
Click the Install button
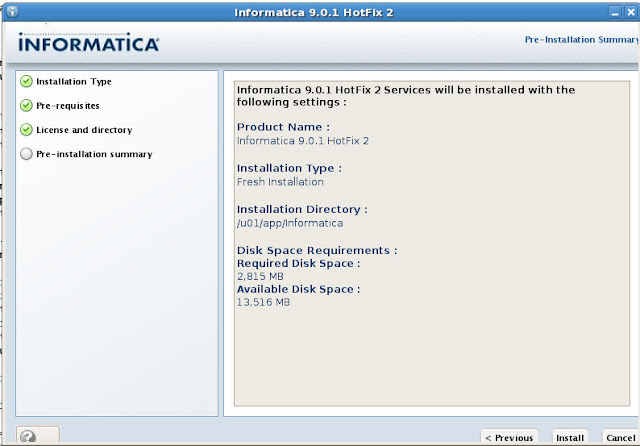(570, 437)
